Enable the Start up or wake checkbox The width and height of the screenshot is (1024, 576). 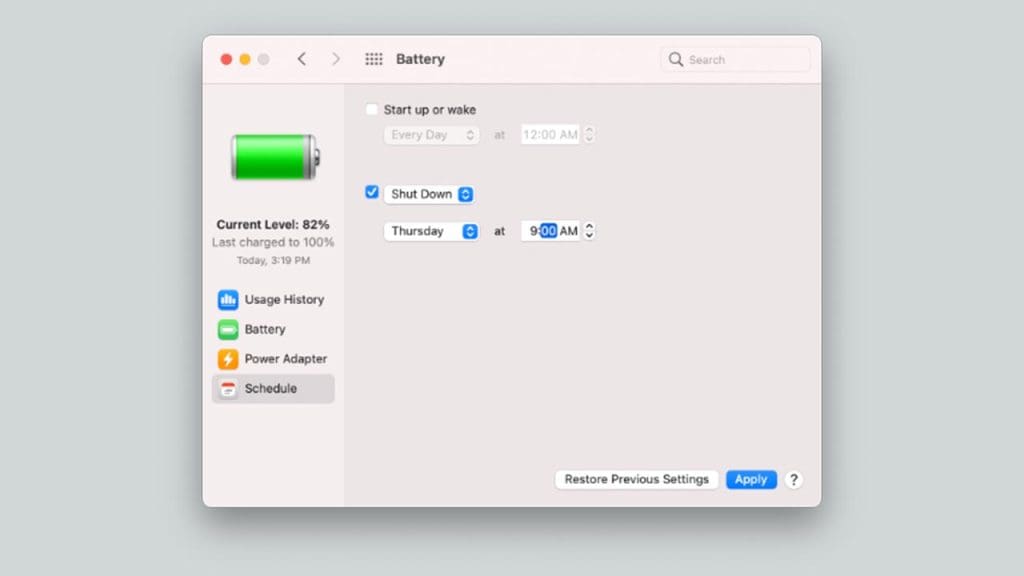tap(372, 109)
